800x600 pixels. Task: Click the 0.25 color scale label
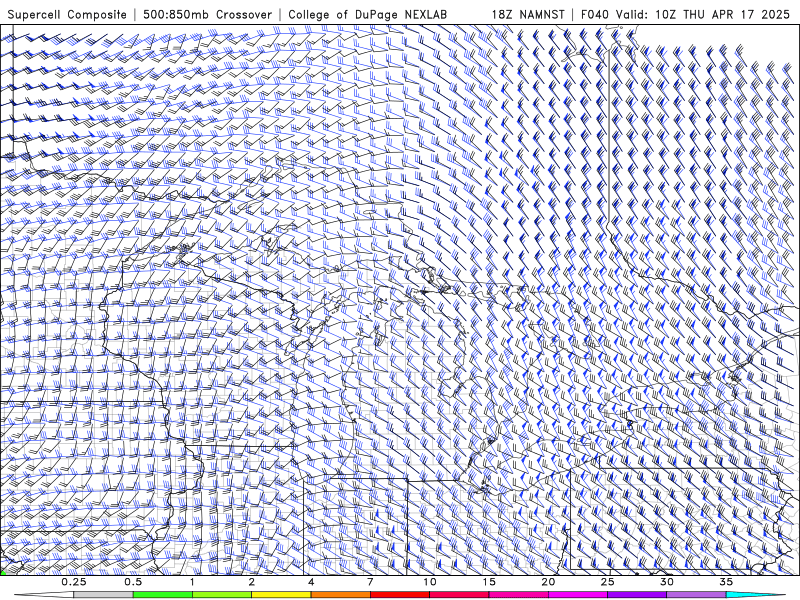(74, 582)
